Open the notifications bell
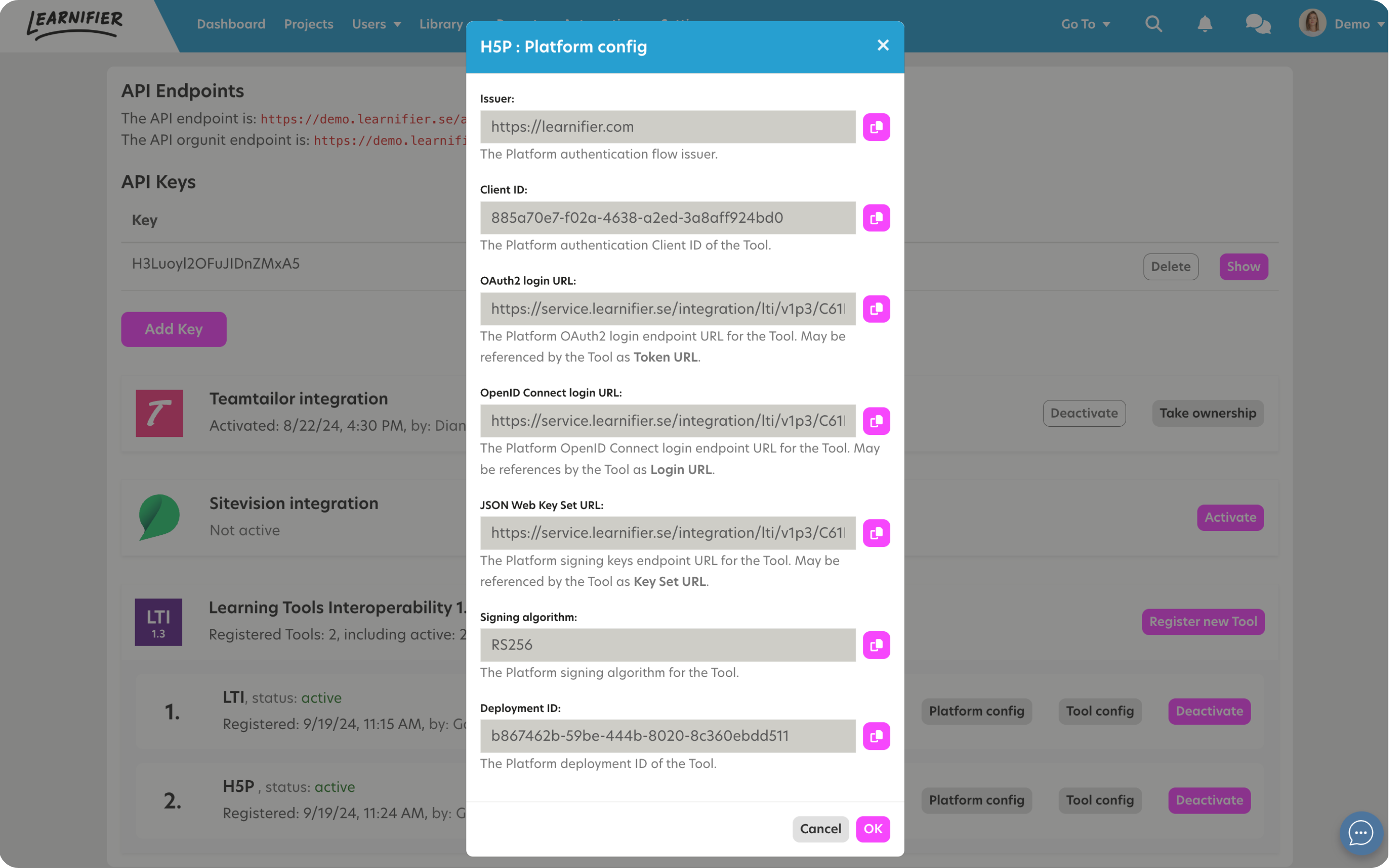This screenshot has height=868, width=1389. pos(1205,24)
